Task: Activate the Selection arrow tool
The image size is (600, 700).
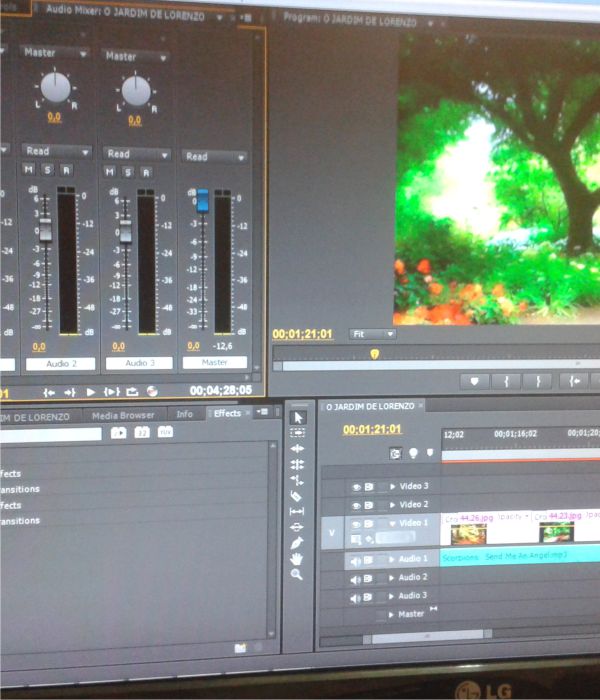Action: coord(297,416)
